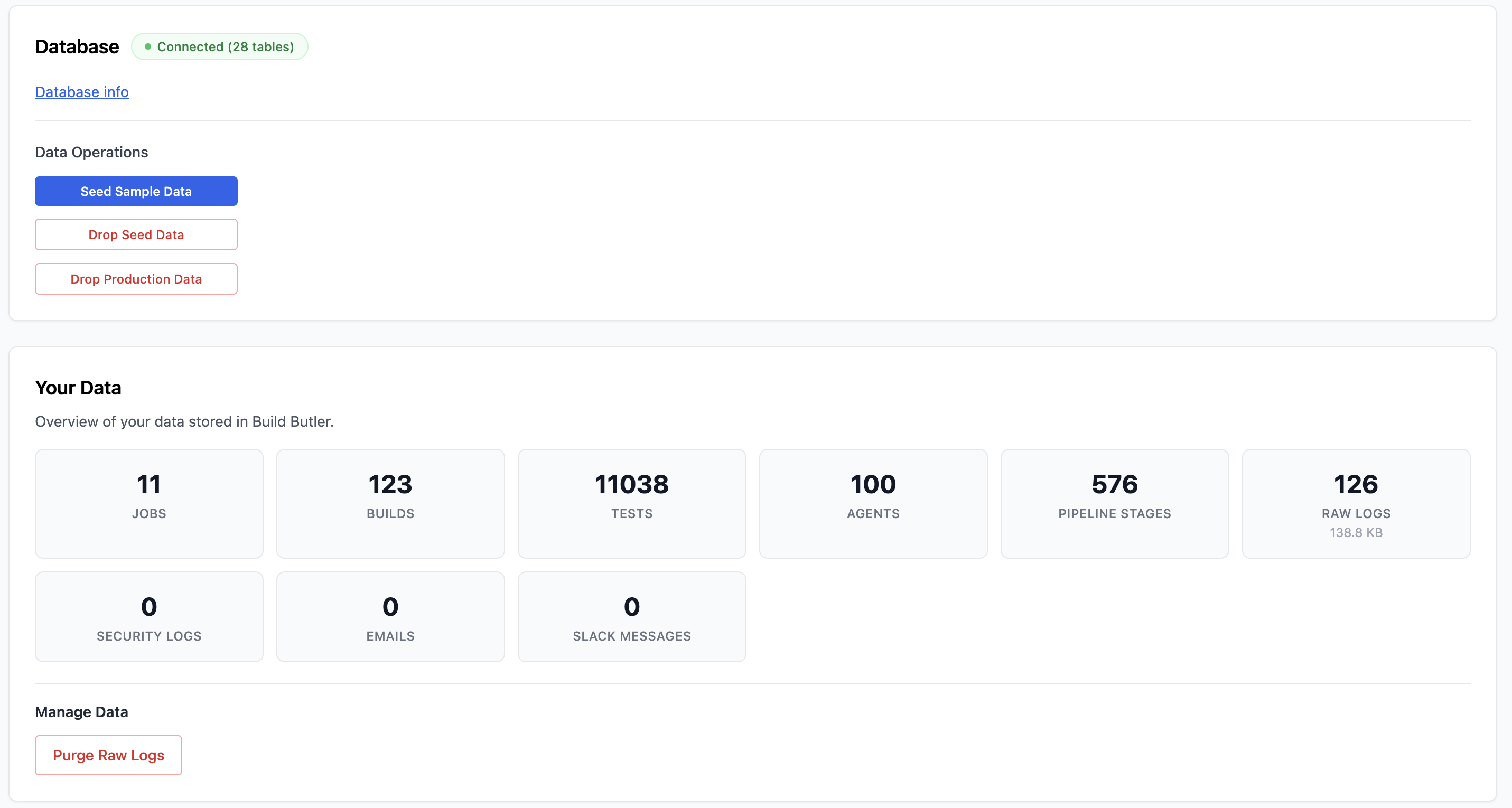Open the Database info link
The height and width of the screenshot is (808, 1512).
point(81,91)
